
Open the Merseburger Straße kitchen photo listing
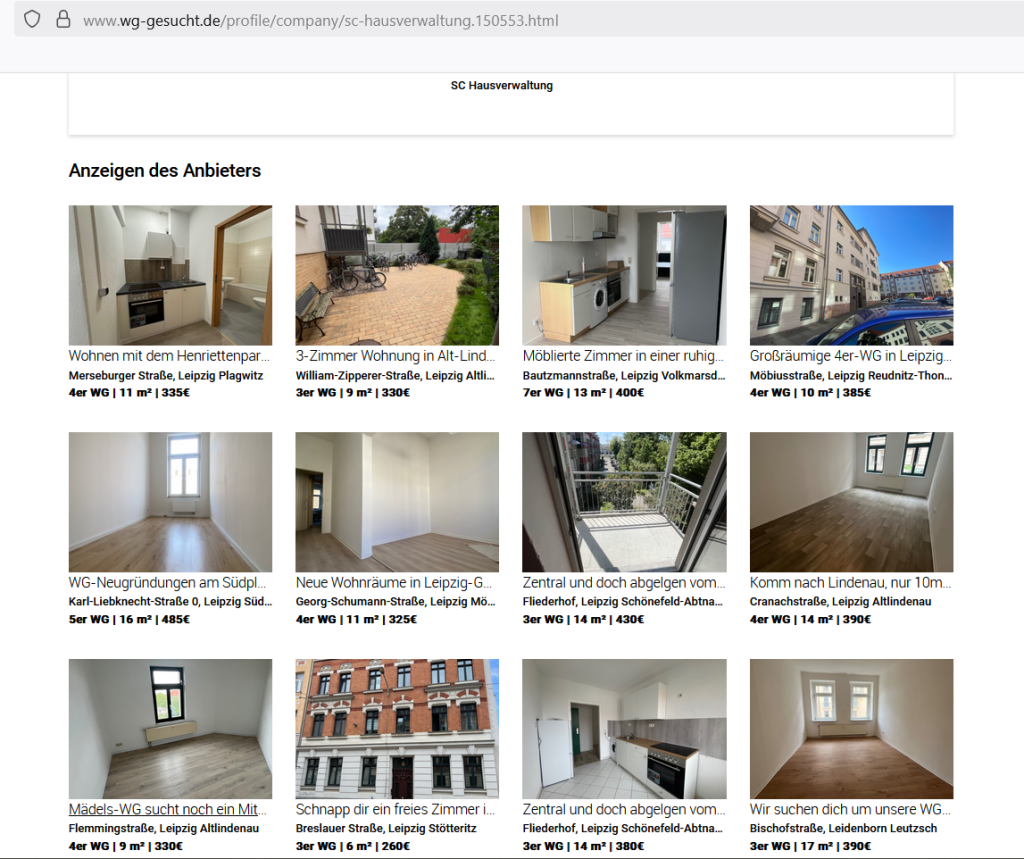pyautogui.click(x=170, y=275)
